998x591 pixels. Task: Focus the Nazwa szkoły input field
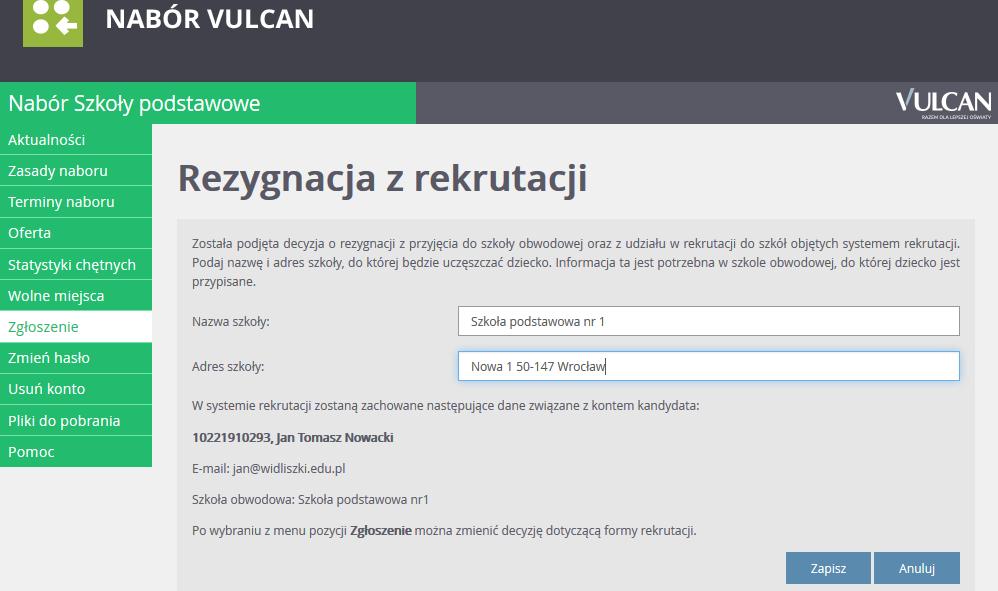pos(708,321)
